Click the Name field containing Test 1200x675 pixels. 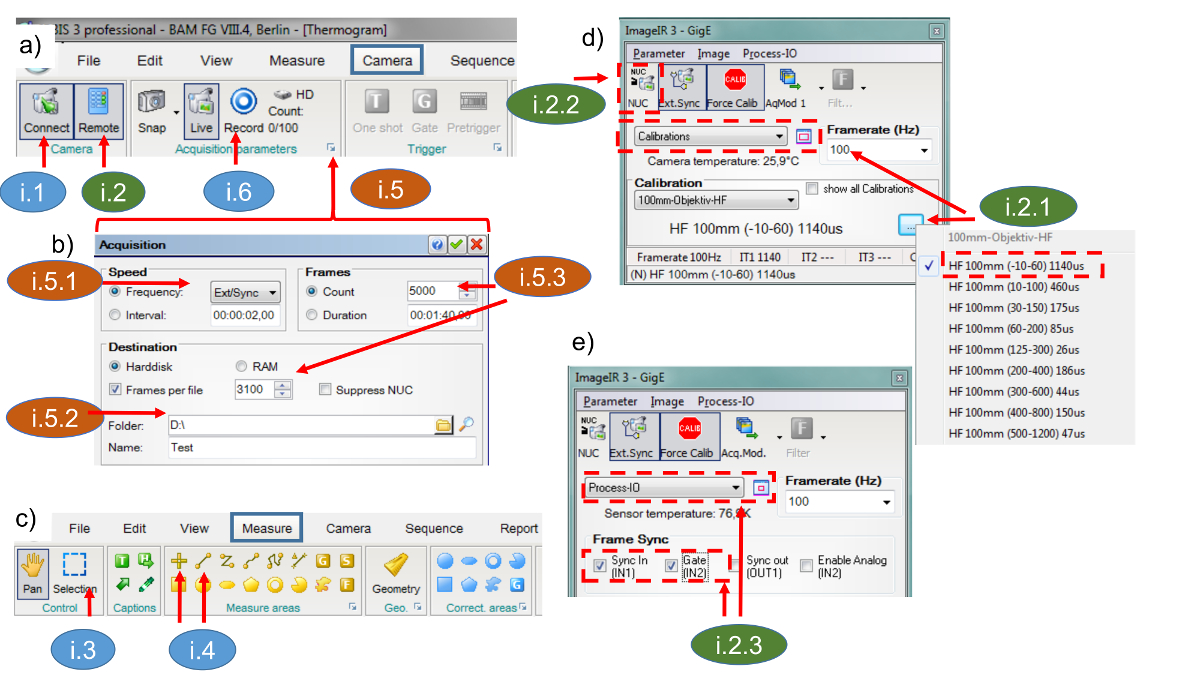point(322,448)
